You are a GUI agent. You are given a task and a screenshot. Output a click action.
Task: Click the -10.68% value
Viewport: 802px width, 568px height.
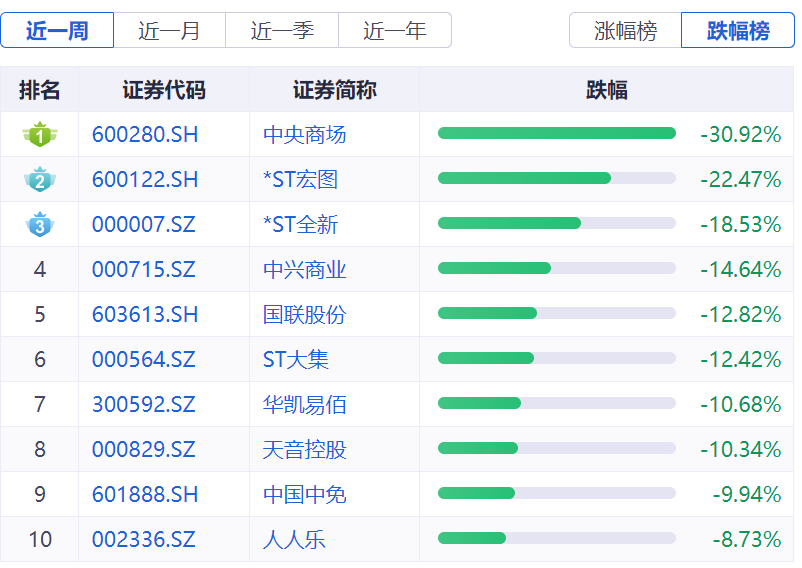point(741,405)
